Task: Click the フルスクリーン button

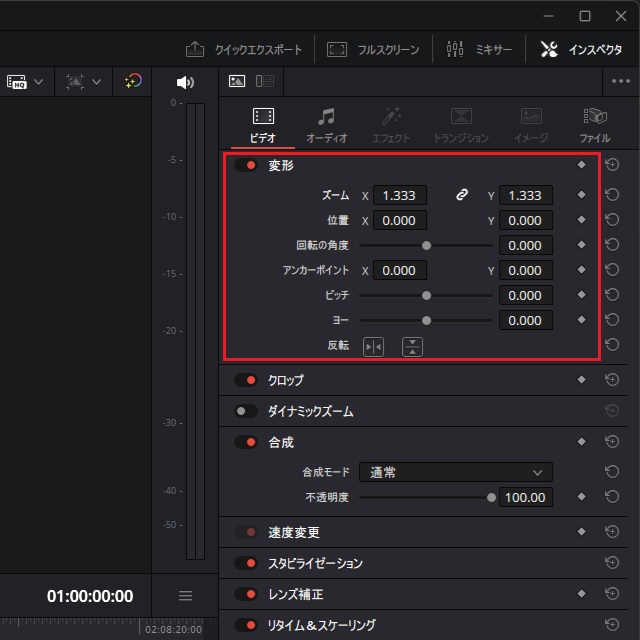Action: tap(373, 49)
